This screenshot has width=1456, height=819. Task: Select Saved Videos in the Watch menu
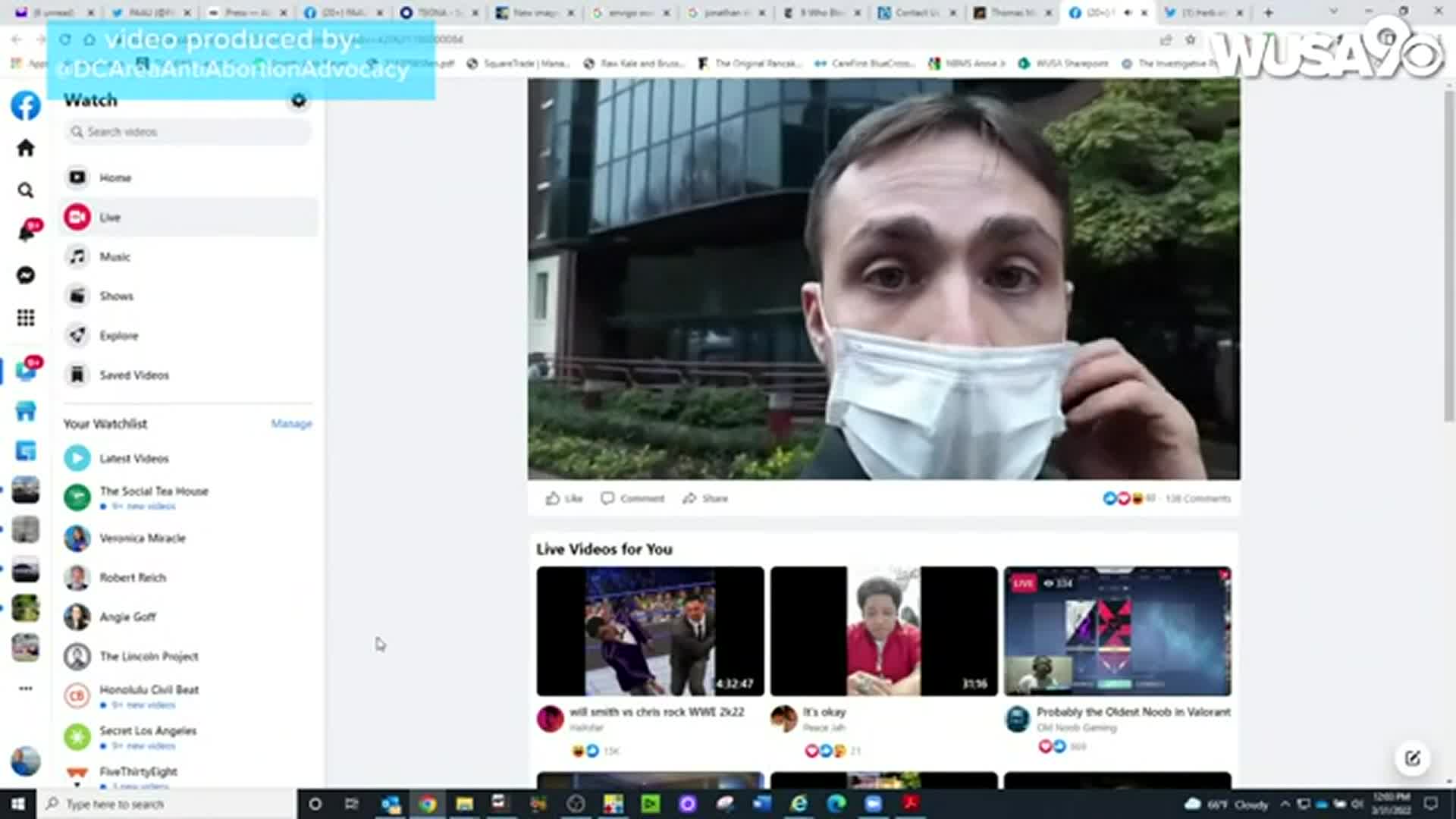coord(134,375)
